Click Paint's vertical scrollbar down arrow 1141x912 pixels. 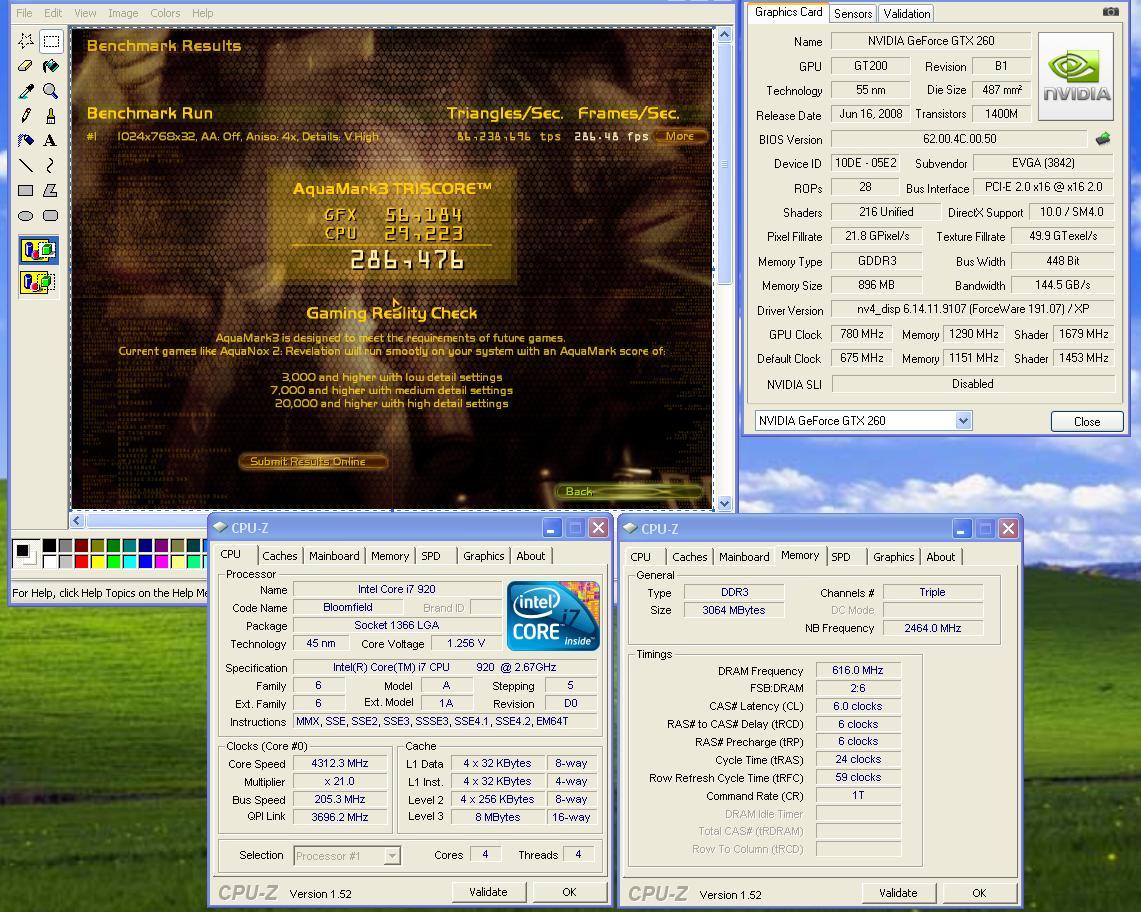(x=724, y=503)
